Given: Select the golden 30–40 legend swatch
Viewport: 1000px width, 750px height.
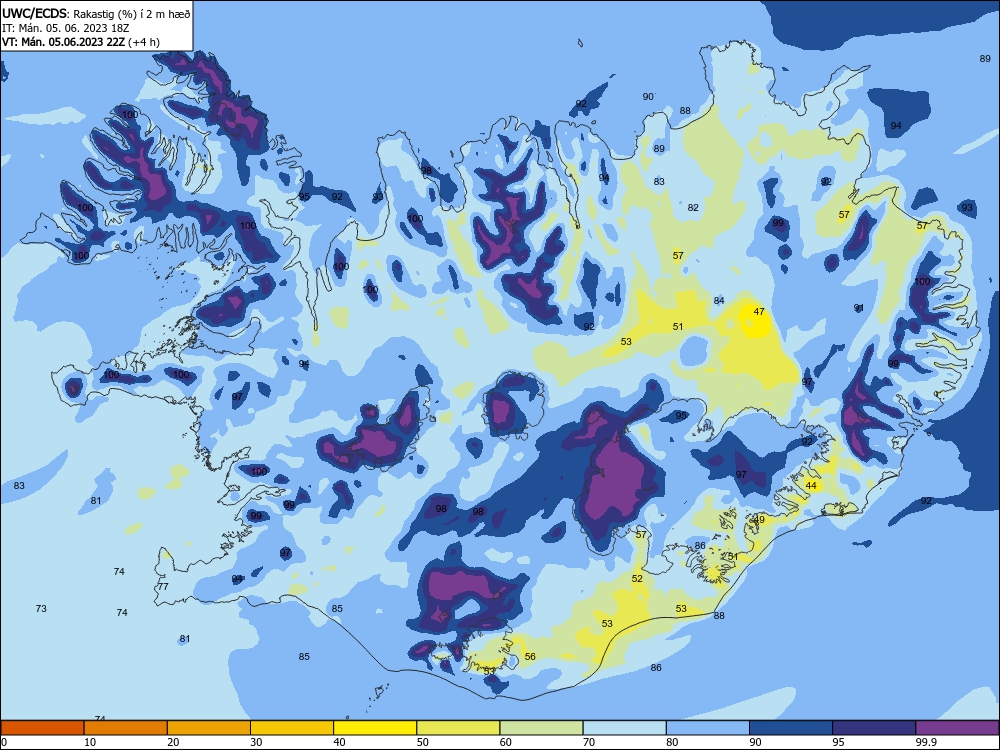Looking at the screenshot, I should 292,728.
